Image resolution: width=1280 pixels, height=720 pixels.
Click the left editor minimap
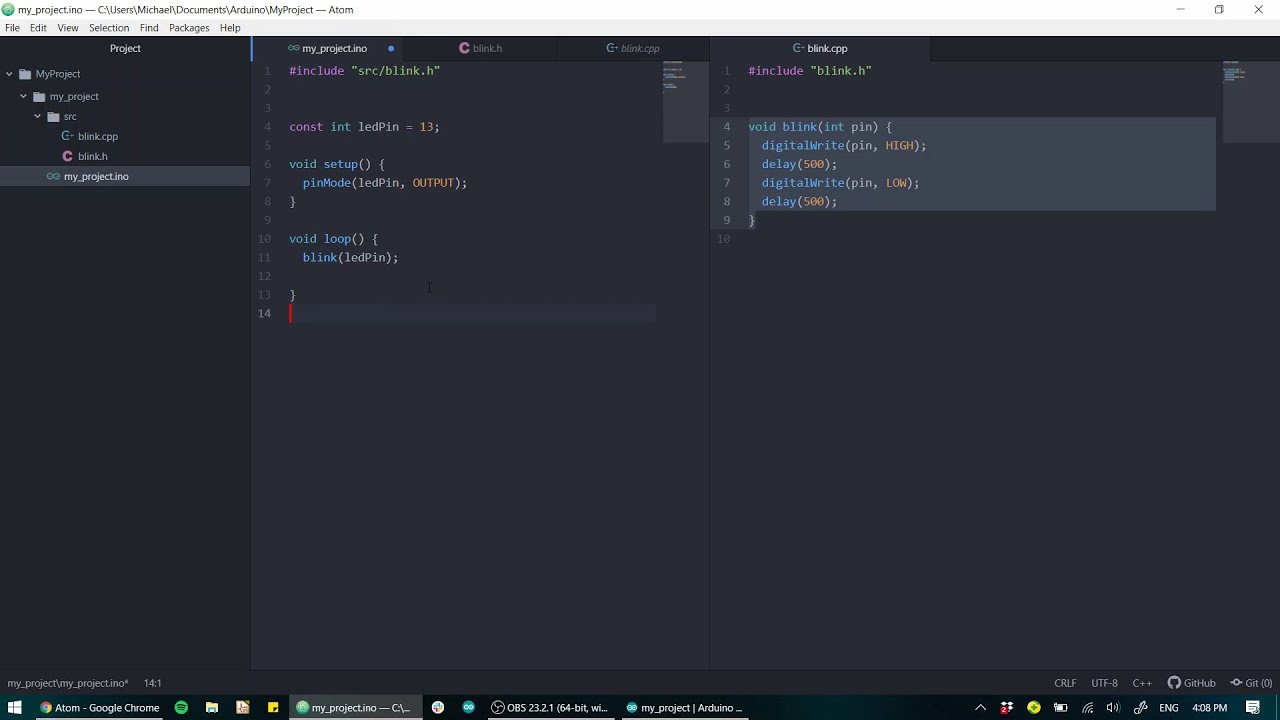(685, 100)
